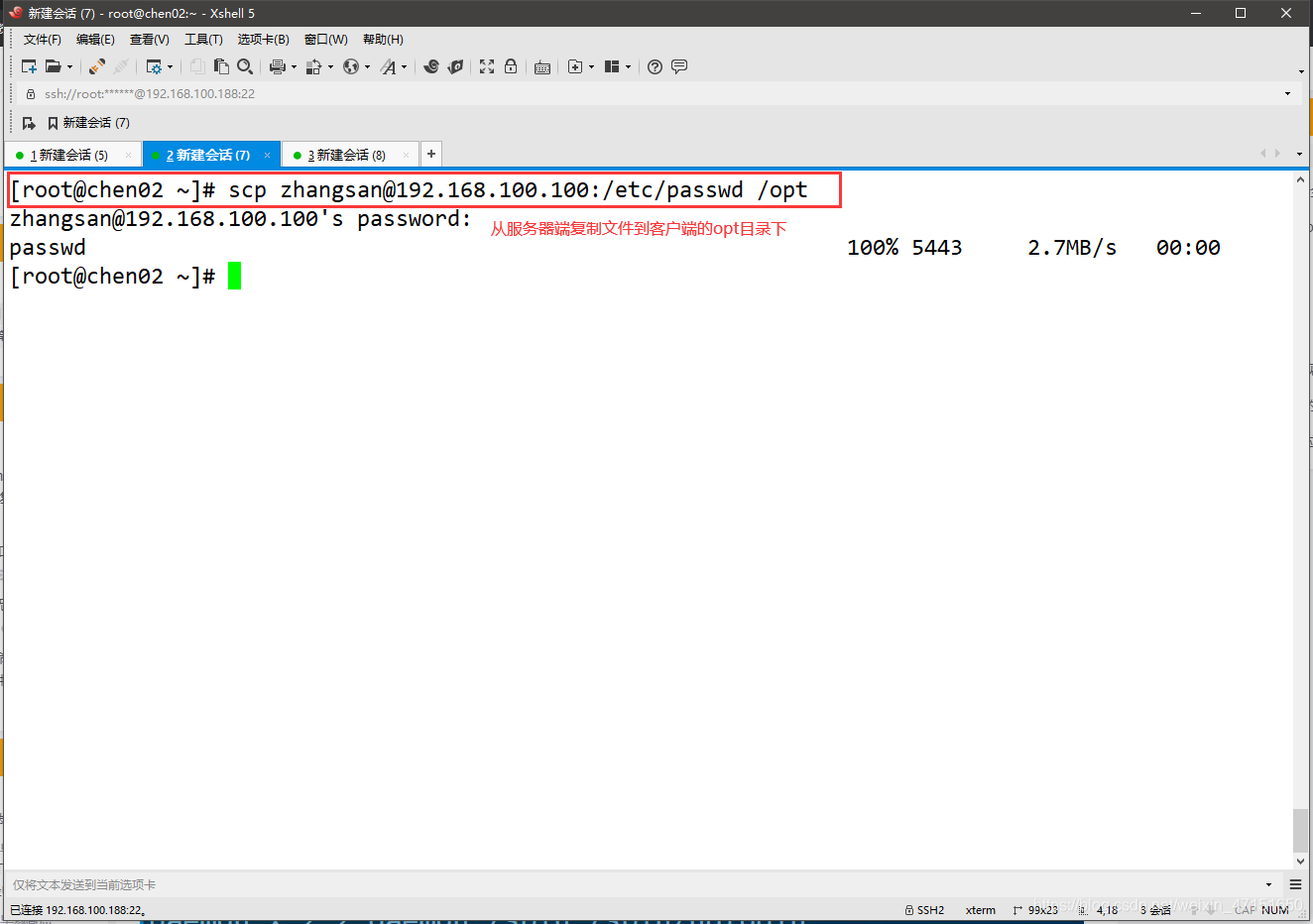
Task: Close tab 新建会话 (7)
Action: point(267,156)
